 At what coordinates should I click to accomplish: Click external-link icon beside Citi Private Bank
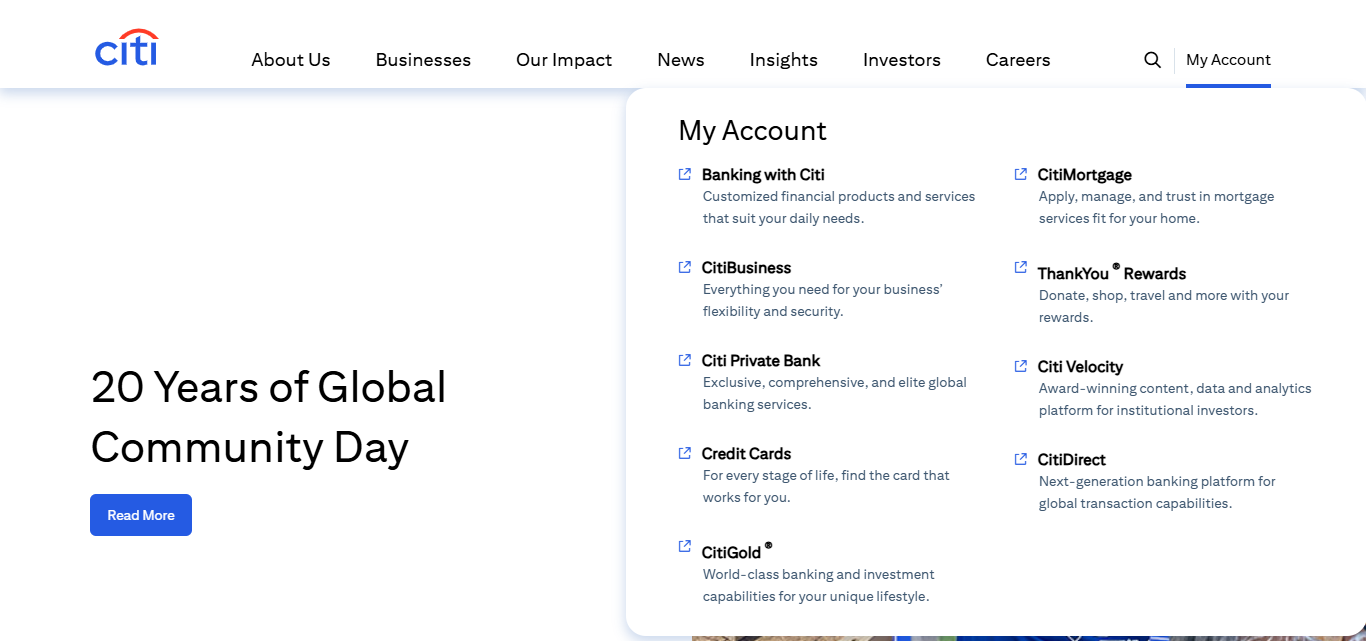click(x=685, y=360)
